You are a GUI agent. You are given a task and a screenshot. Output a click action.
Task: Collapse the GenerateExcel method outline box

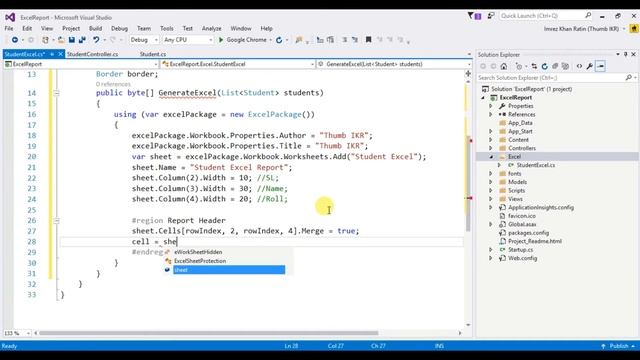tap(56, 93)
